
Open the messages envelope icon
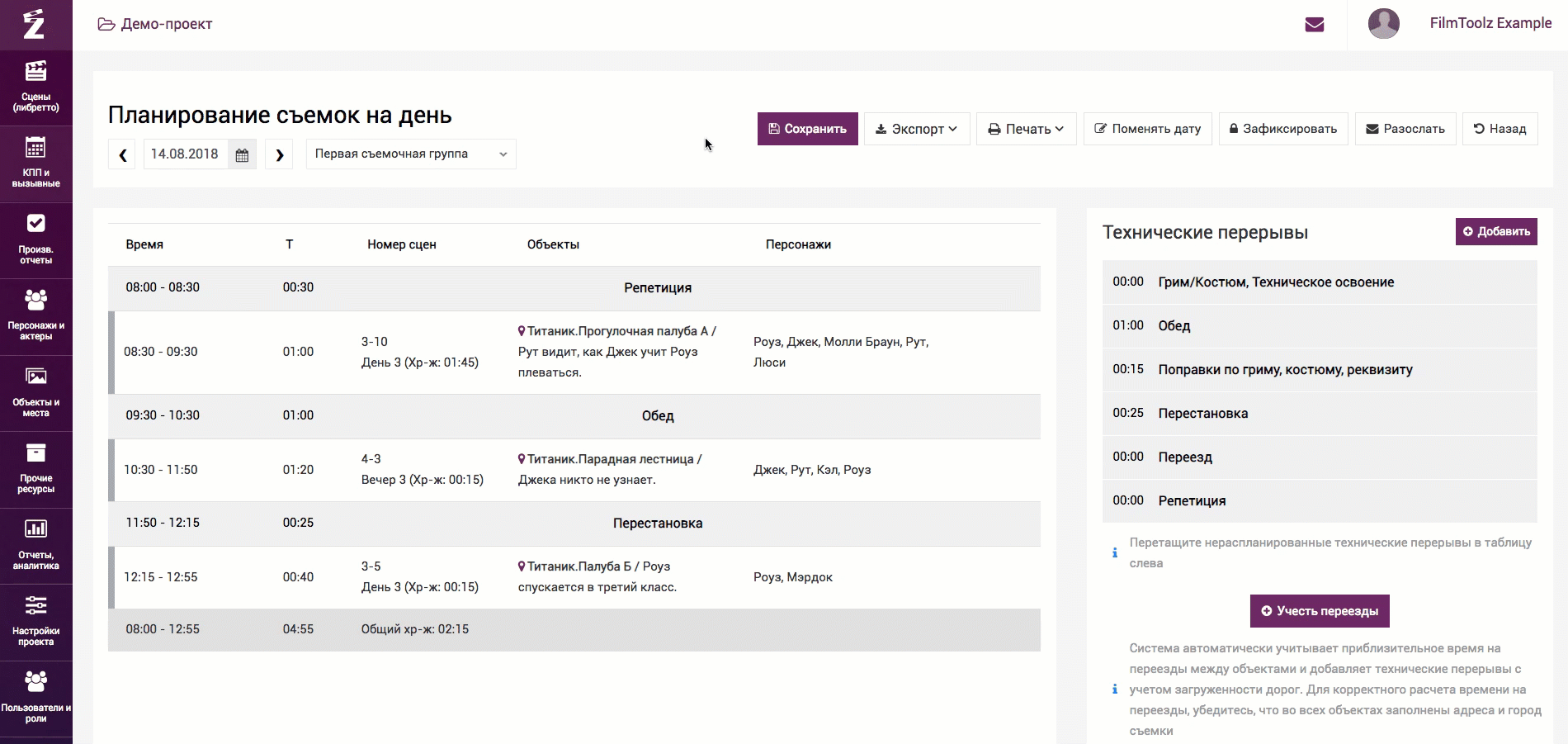tap(1315, 25)
